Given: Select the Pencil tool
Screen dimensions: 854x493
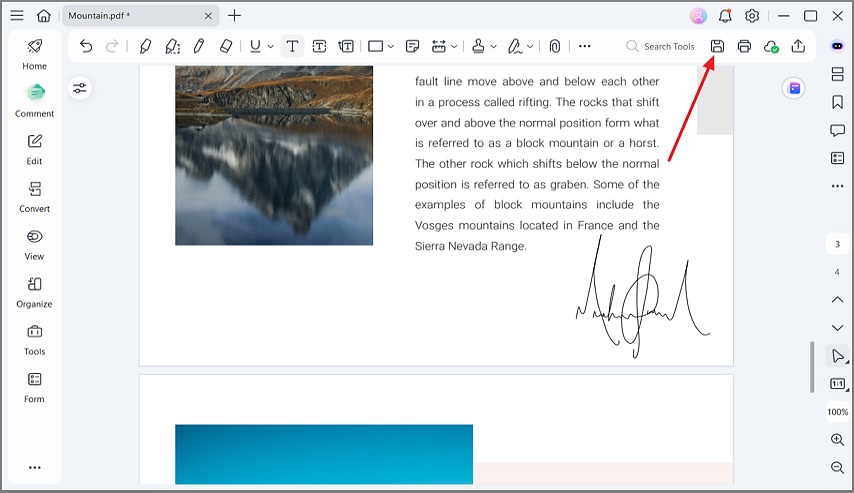Looking at the screenshot, I should 199,46.
